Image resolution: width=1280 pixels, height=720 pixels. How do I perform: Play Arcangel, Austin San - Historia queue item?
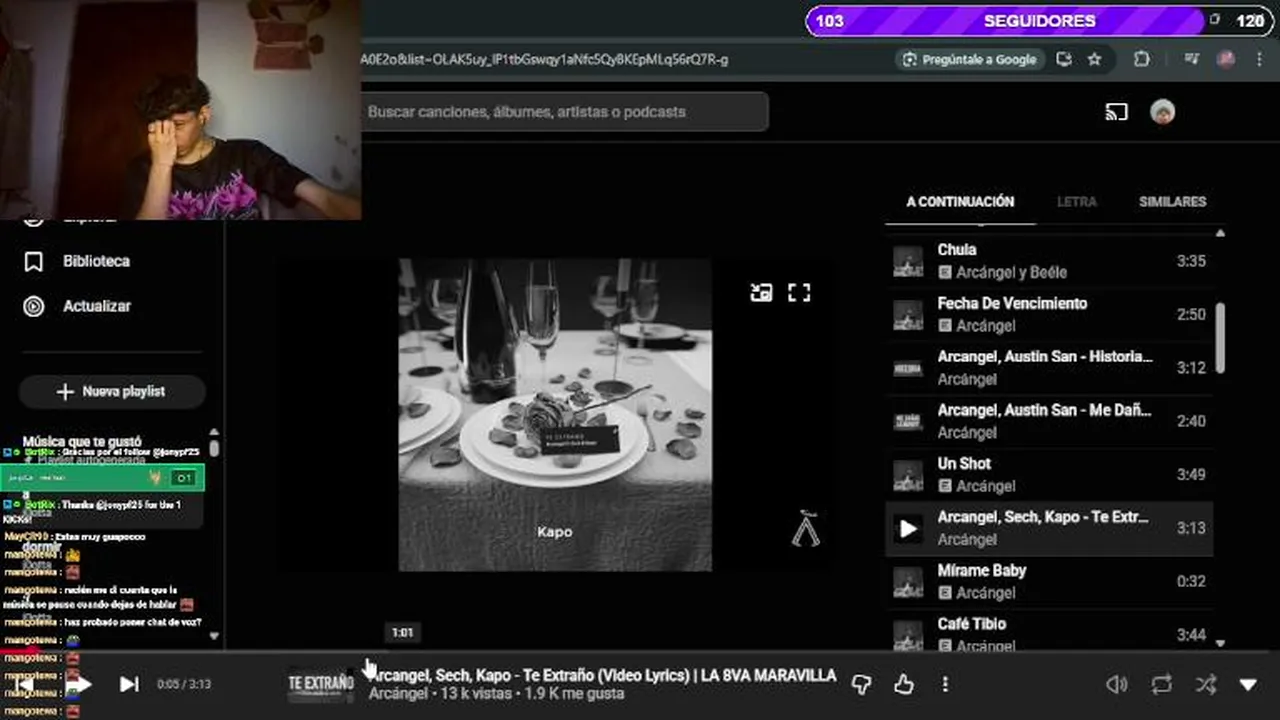point(1049,368)
